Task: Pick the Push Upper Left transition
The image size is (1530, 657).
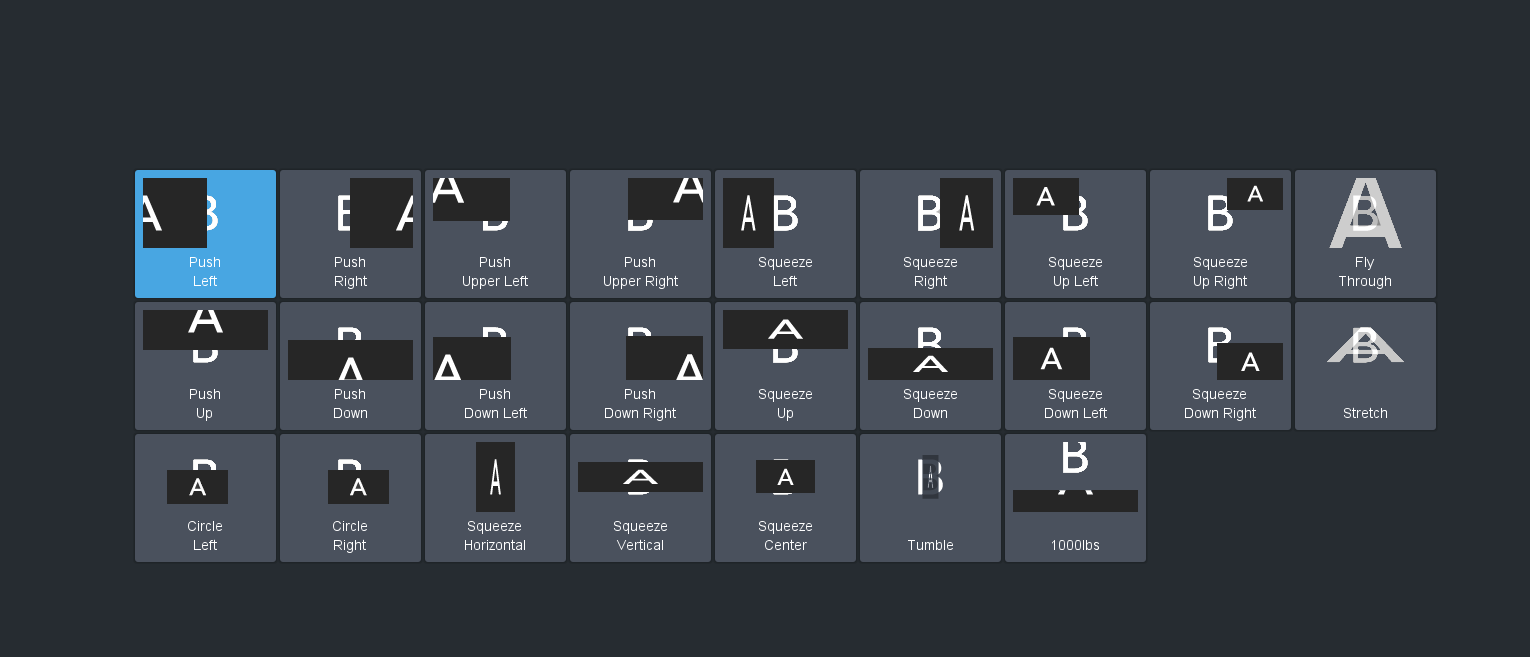Action: pos(495,234)
